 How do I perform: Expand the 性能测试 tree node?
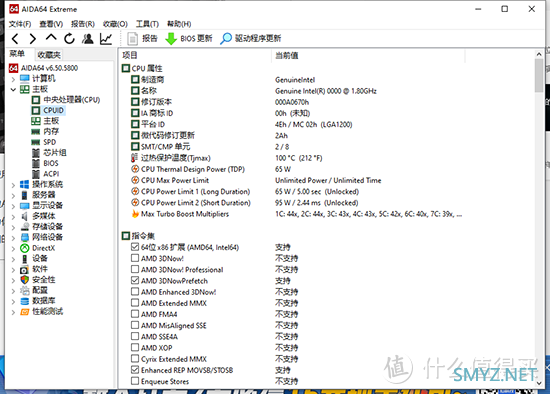pos(13,312)
